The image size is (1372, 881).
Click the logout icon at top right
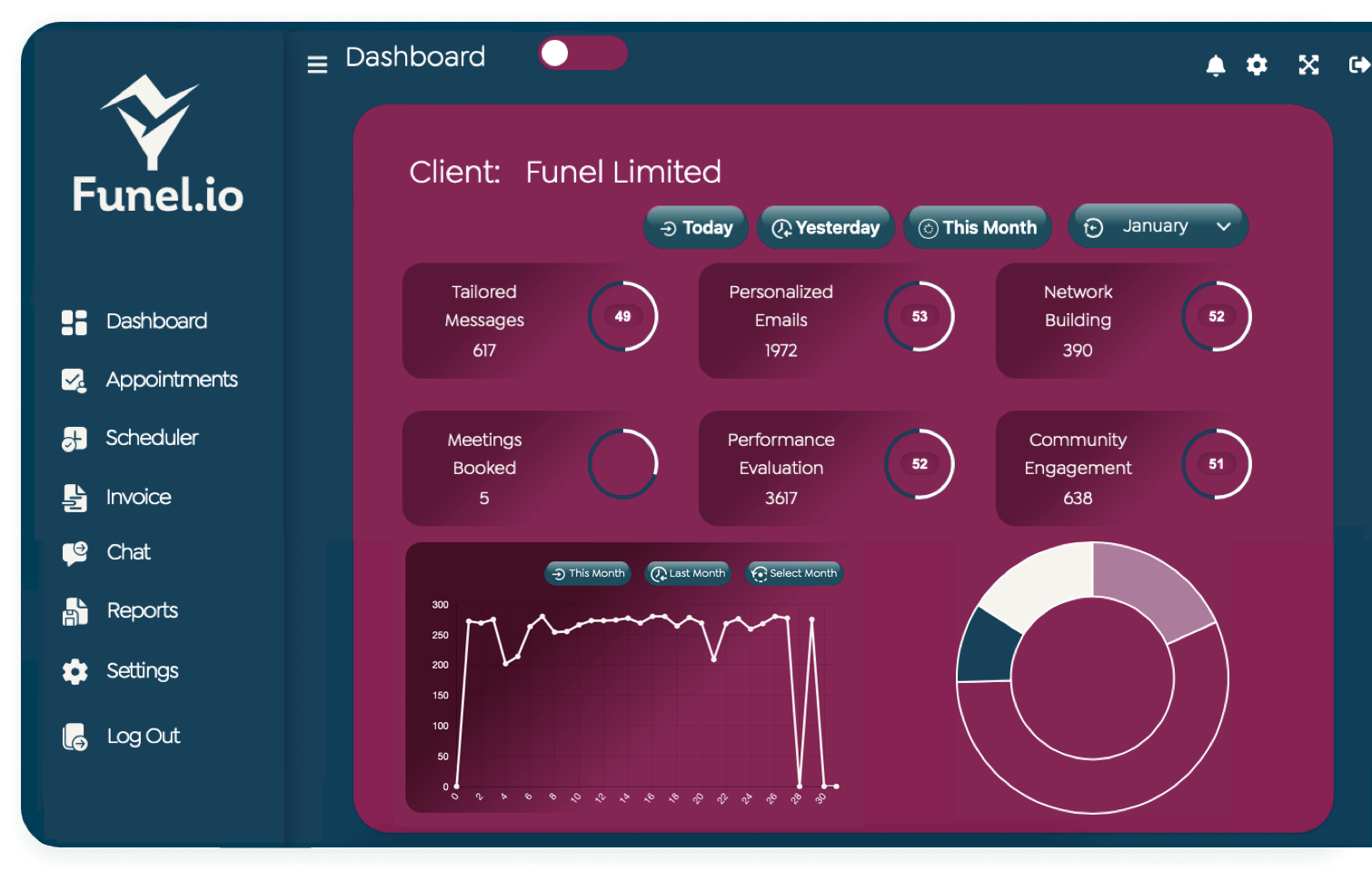(x=1357, y=64)
